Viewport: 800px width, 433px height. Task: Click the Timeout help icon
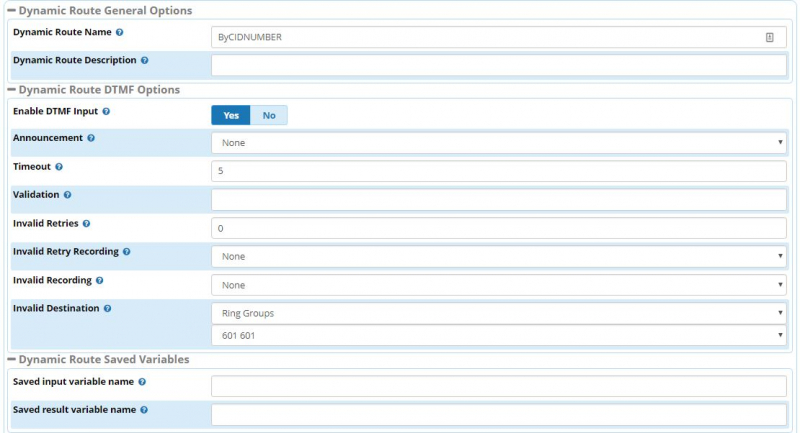(x=58, y=167)
